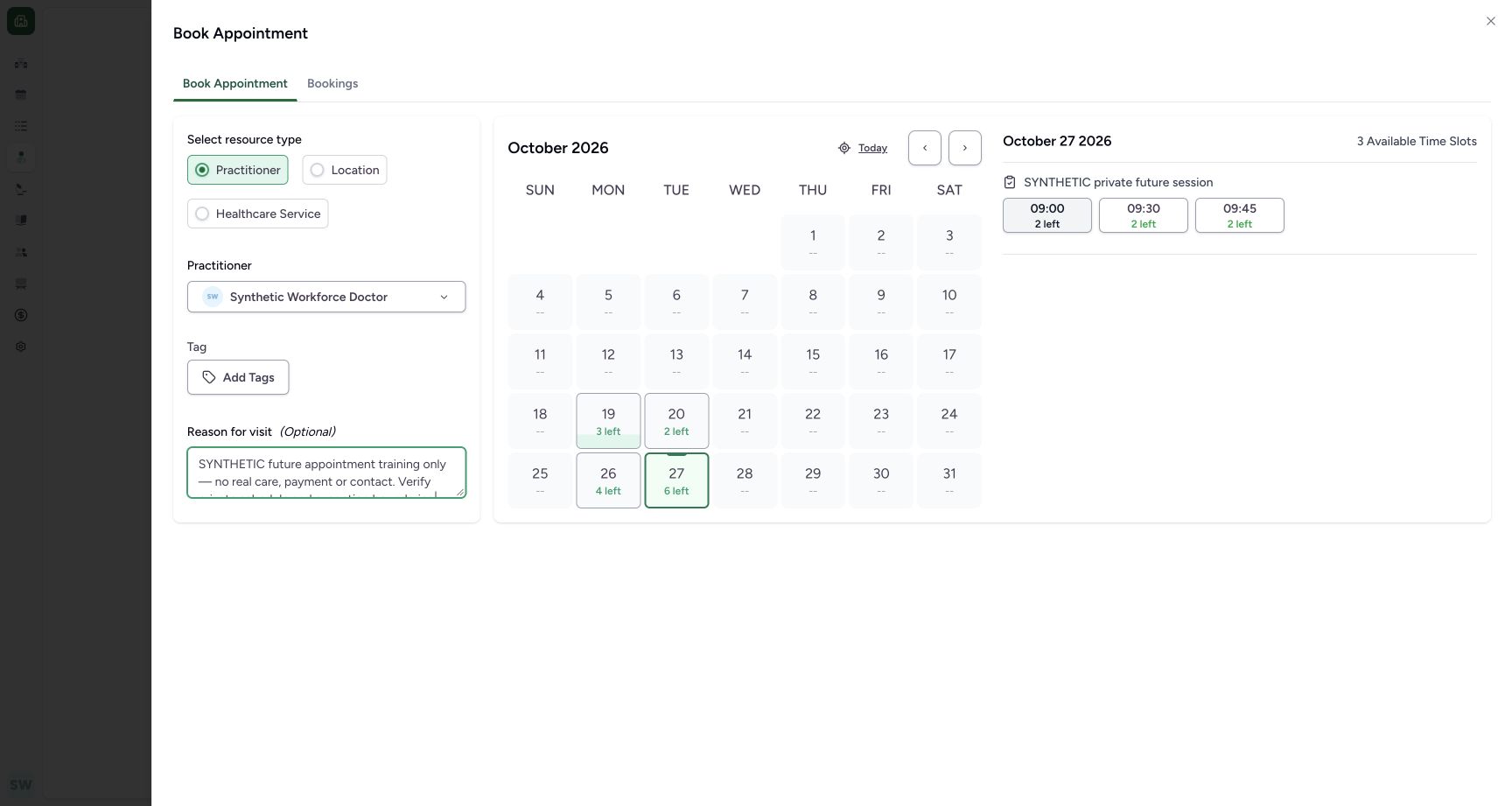Image resolution: width=1512 pixels, height=806 pixels.
Task: Switch to the Book Appointment tab
Action: pyautogui.click(x=234, y=84)
